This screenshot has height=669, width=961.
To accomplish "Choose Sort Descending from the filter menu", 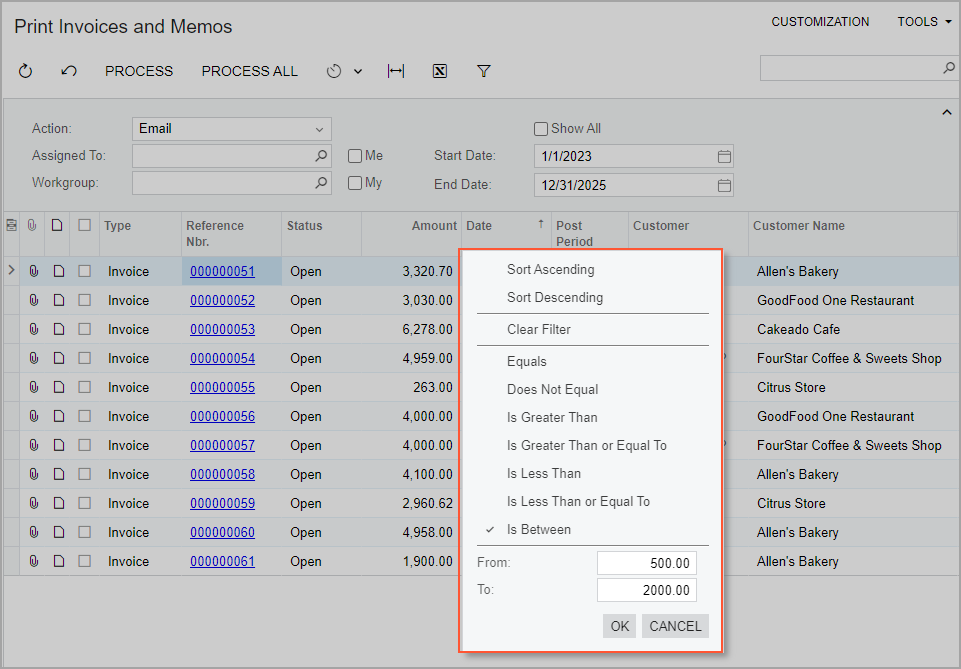I will pyautogui.click(x=555, y=297).
